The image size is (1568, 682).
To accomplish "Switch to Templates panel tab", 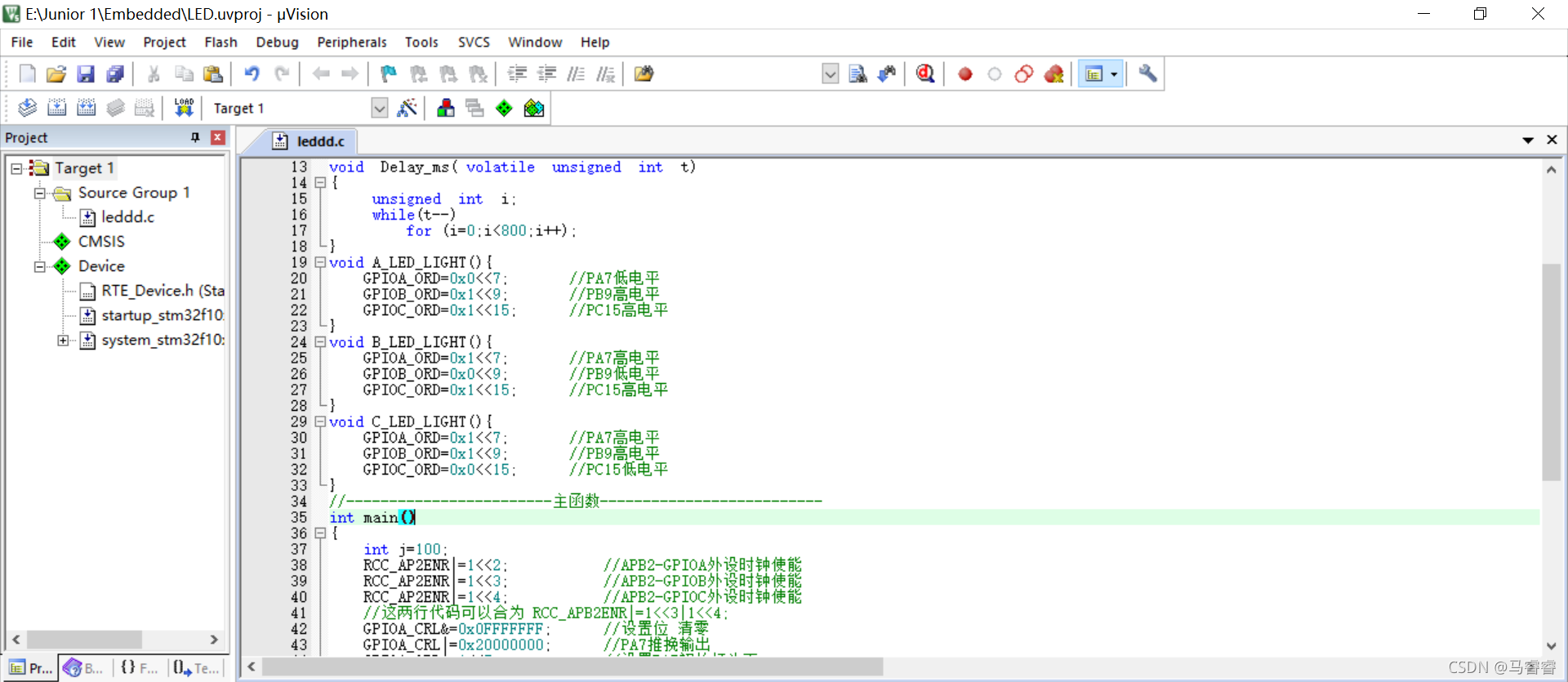I will click(x=196, y=668).
